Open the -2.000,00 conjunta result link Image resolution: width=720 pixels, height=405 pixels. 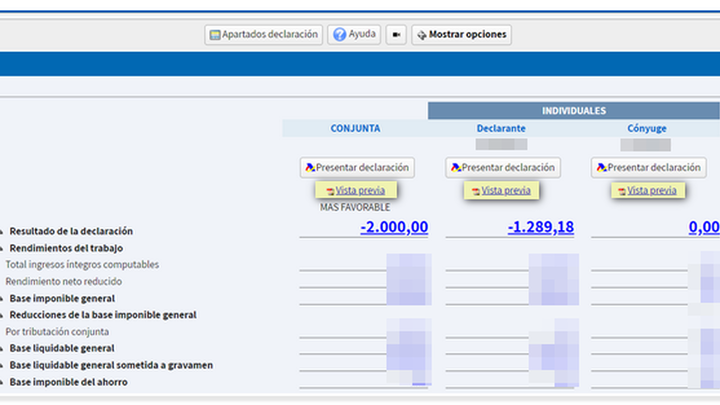[394, 227]
